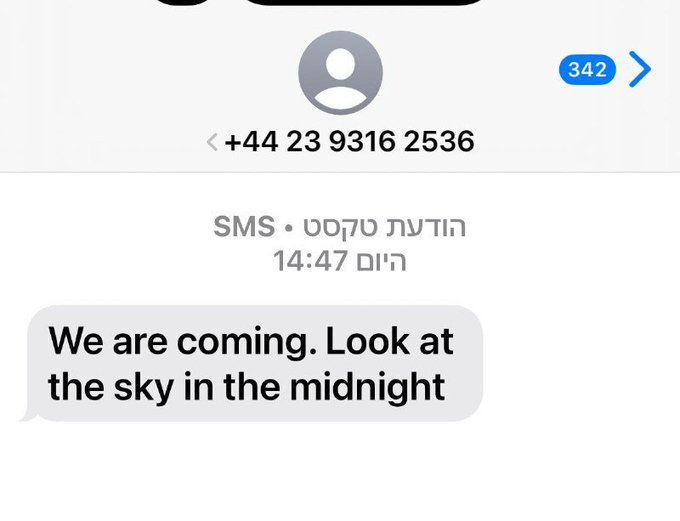Tap the gray contact avatar silhouette
Image resolution: width=680 pixels, height=521 pixels.
(x=340, y=72)
